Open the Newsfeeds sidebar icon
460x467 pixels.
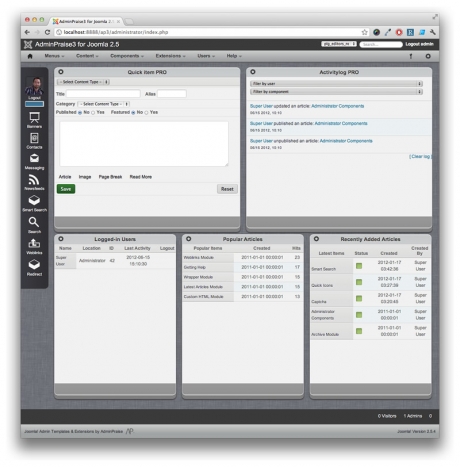pyautogui.click(x=34, y=180)
